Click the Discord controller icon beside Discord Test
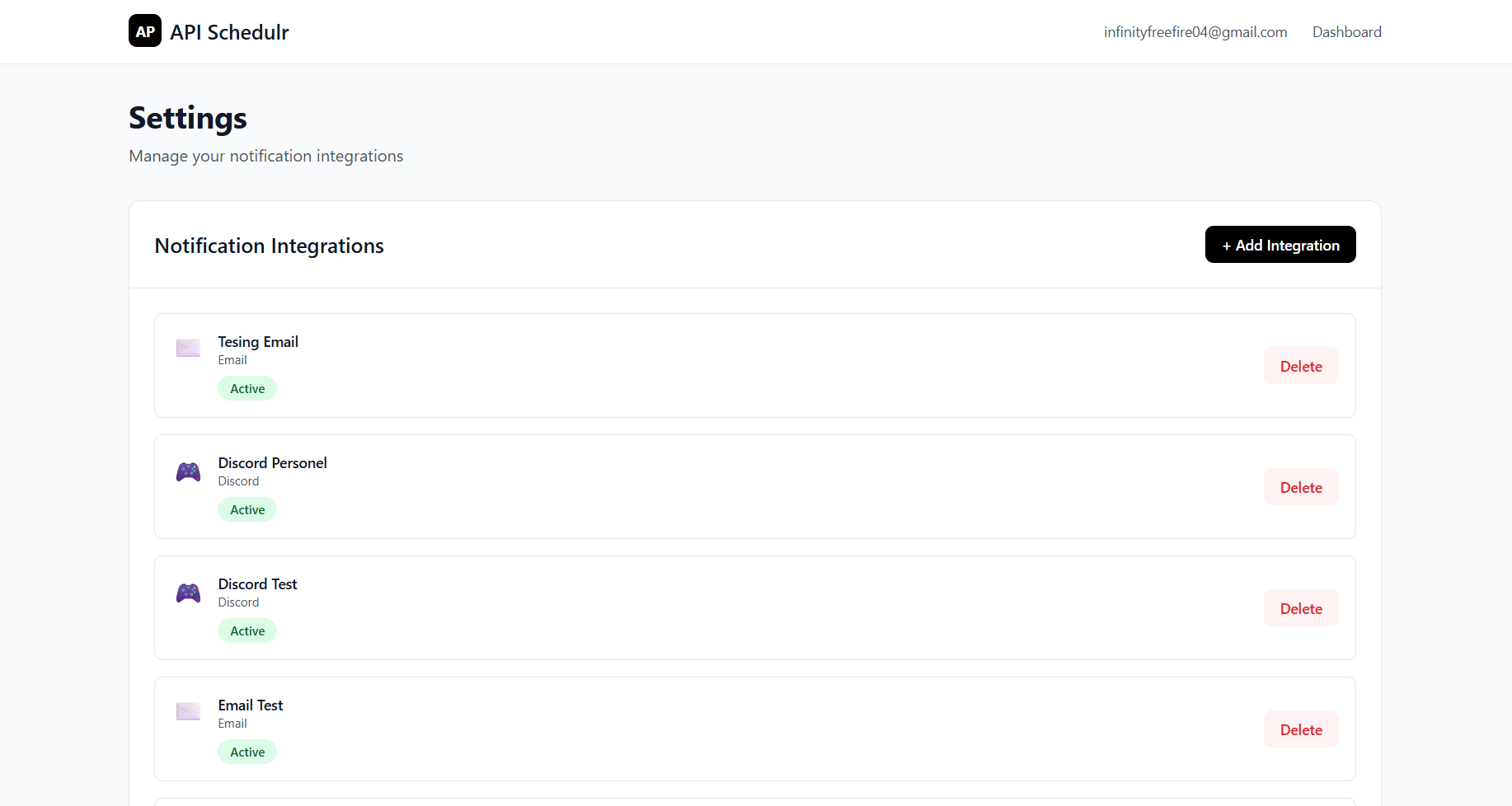The width and height of the screenshot is (1512, 806). pyautogui.click(x=187, y=592)
